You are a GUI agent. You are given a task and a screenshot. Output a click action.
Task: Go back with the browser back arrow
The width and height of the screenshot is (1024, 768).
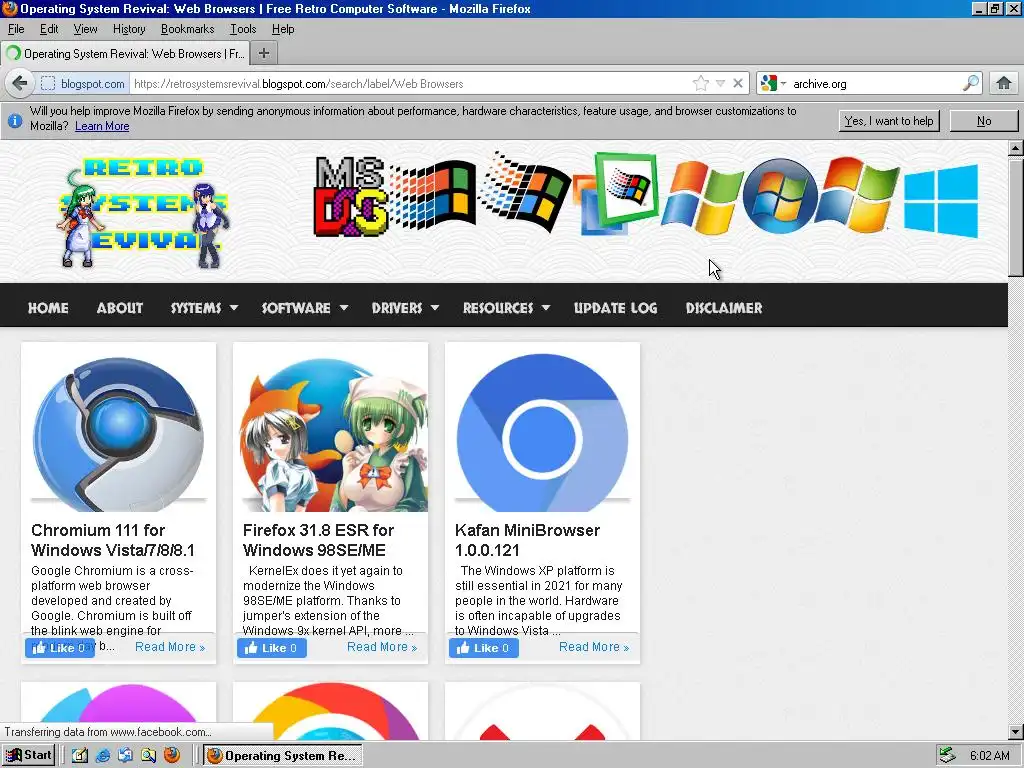point(20,84)
